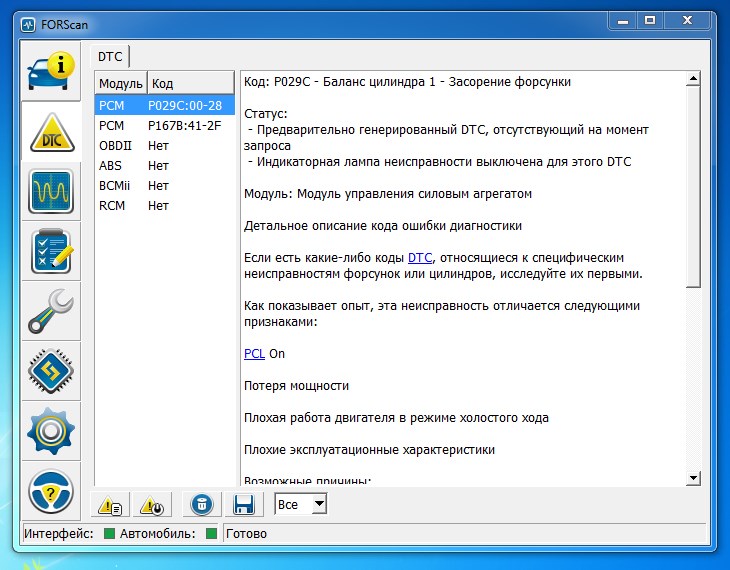Screen dimensions: 730x570
Task: Select the BCMii Нет row
Action: [165, 185]
